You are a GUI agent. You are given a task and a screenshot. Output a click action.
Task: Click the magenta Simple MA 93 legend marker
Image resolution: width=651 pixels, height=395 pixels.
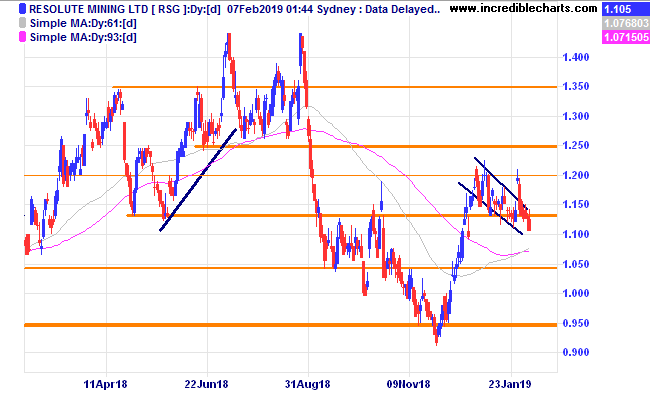coord(22,37)
